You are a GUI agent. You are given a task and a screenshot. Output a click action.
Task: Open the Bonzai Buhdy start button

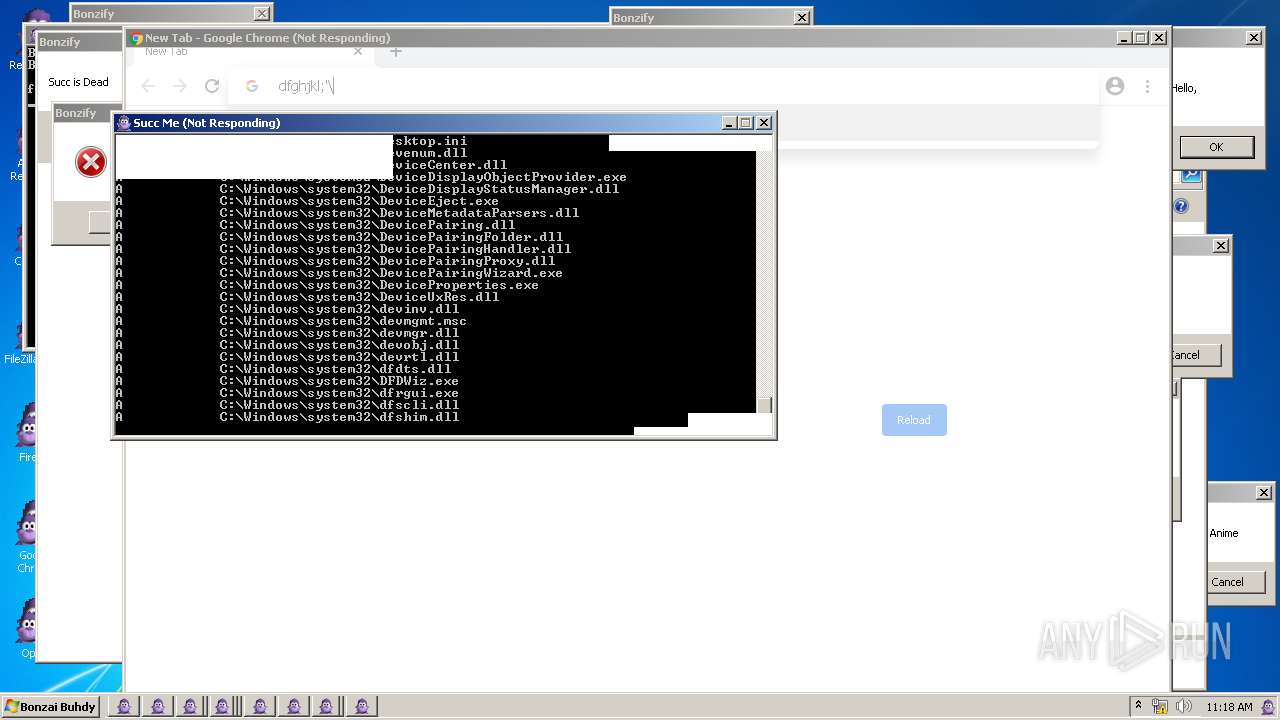click(50, 706)
